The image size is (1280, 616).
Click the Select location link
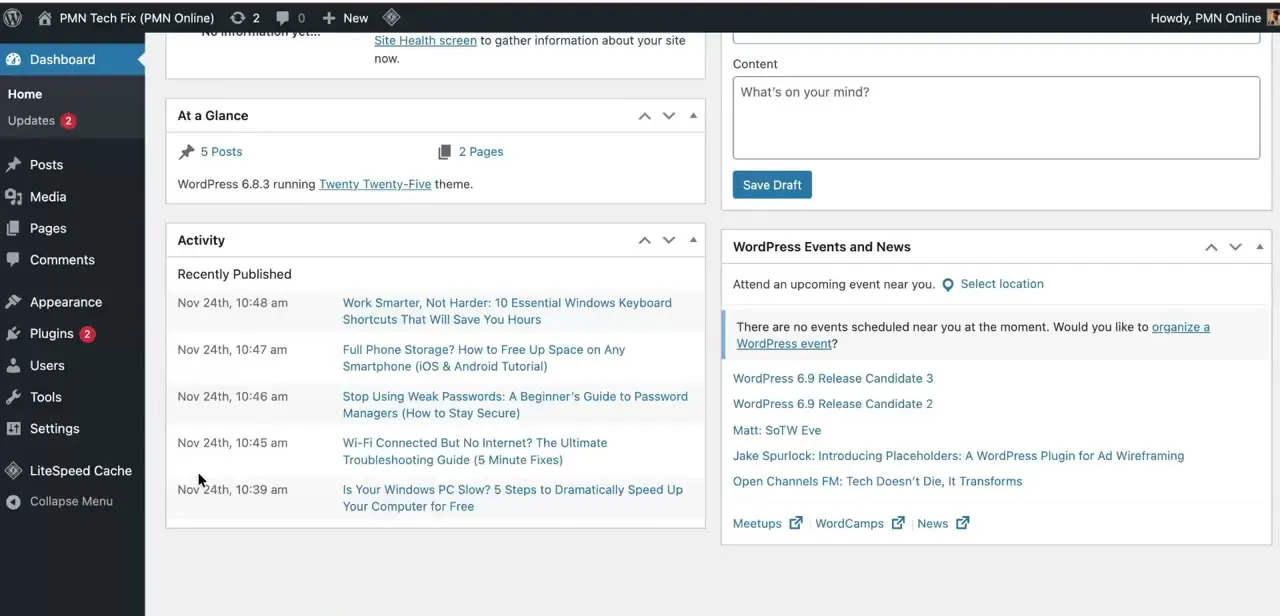[1002, 284]
